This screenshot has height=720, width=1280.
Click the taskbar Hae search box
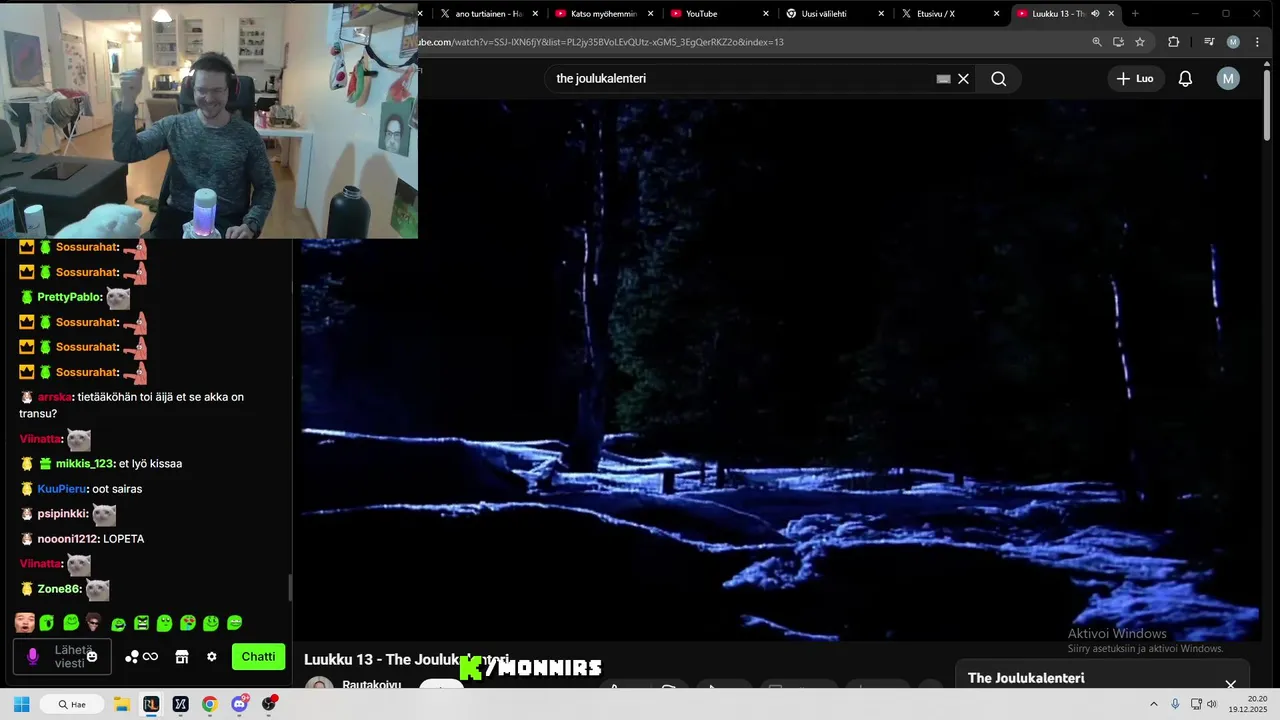71,704
